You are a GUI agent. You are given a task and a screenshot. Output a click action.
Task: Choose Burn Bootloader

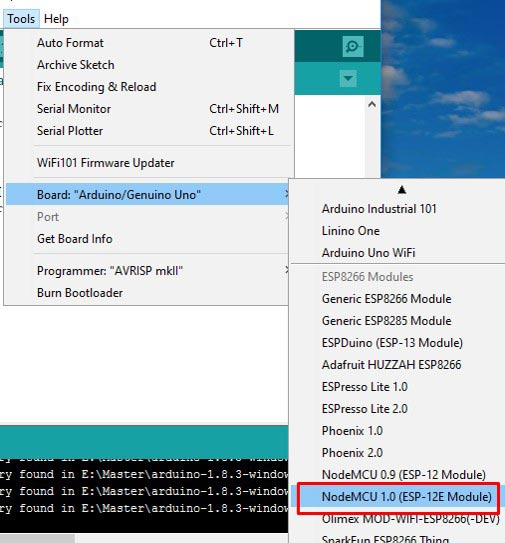click(147, 293)
